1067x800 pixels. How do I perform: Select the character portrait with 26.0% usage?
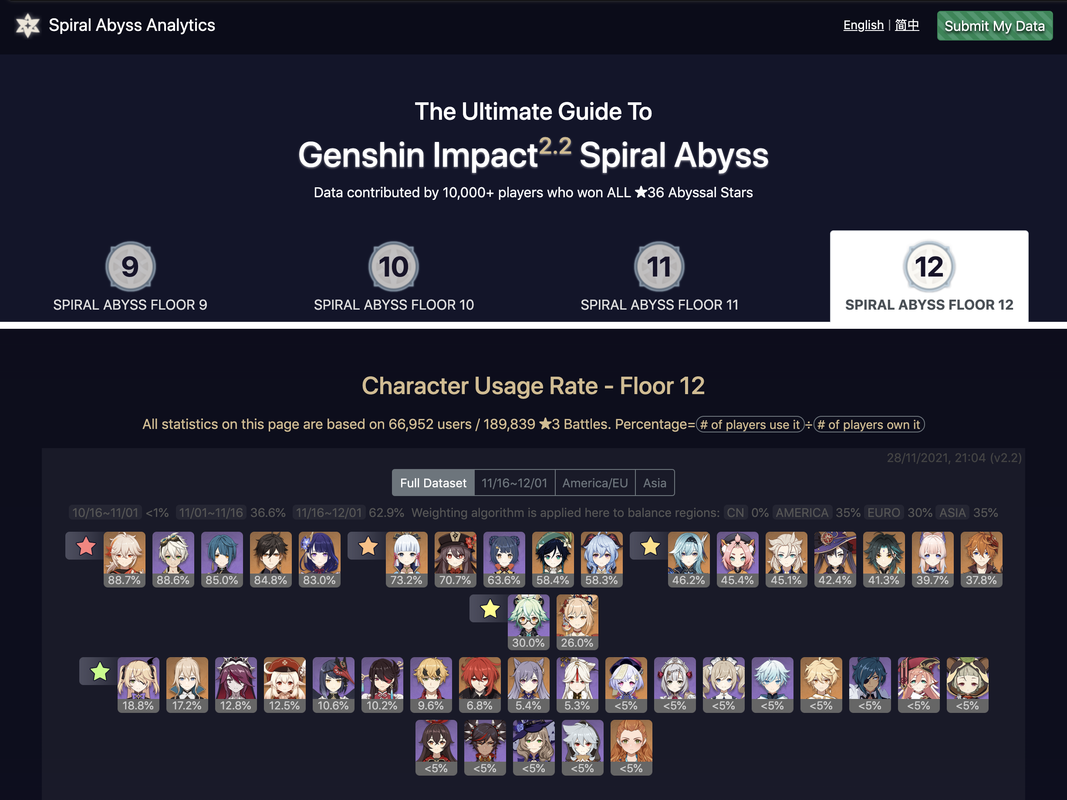(577, 622)
